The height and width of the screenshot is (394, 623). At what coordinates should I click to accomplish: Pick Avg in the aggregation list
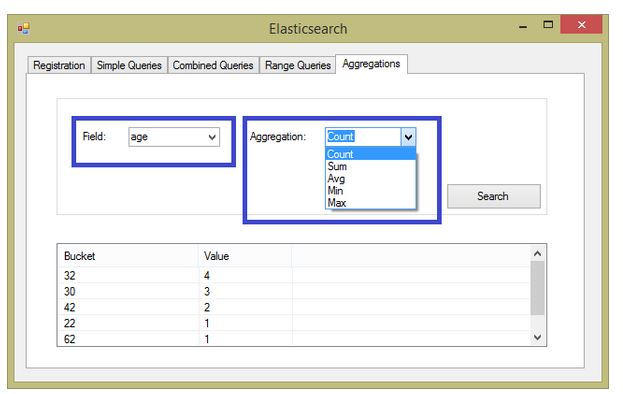pos(370,179)
